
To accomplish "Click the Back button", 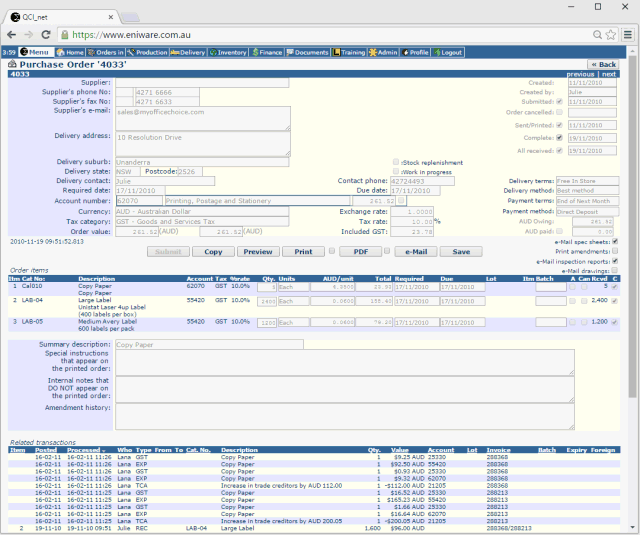I will (603, 64).
